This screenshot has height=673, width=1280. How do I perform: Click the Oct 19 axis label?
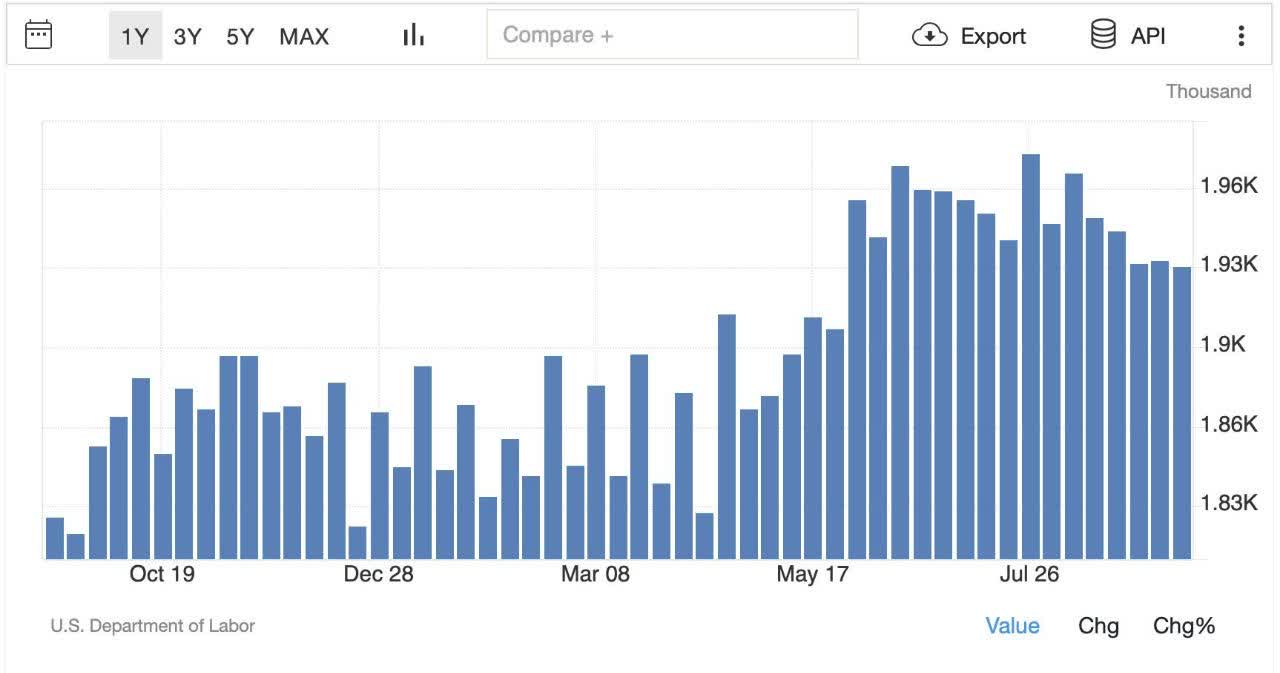pos(162,574)
